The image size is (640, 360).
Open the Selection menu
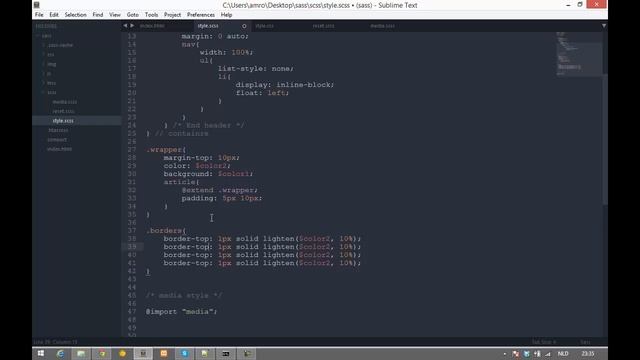click(x=76, y=15)
